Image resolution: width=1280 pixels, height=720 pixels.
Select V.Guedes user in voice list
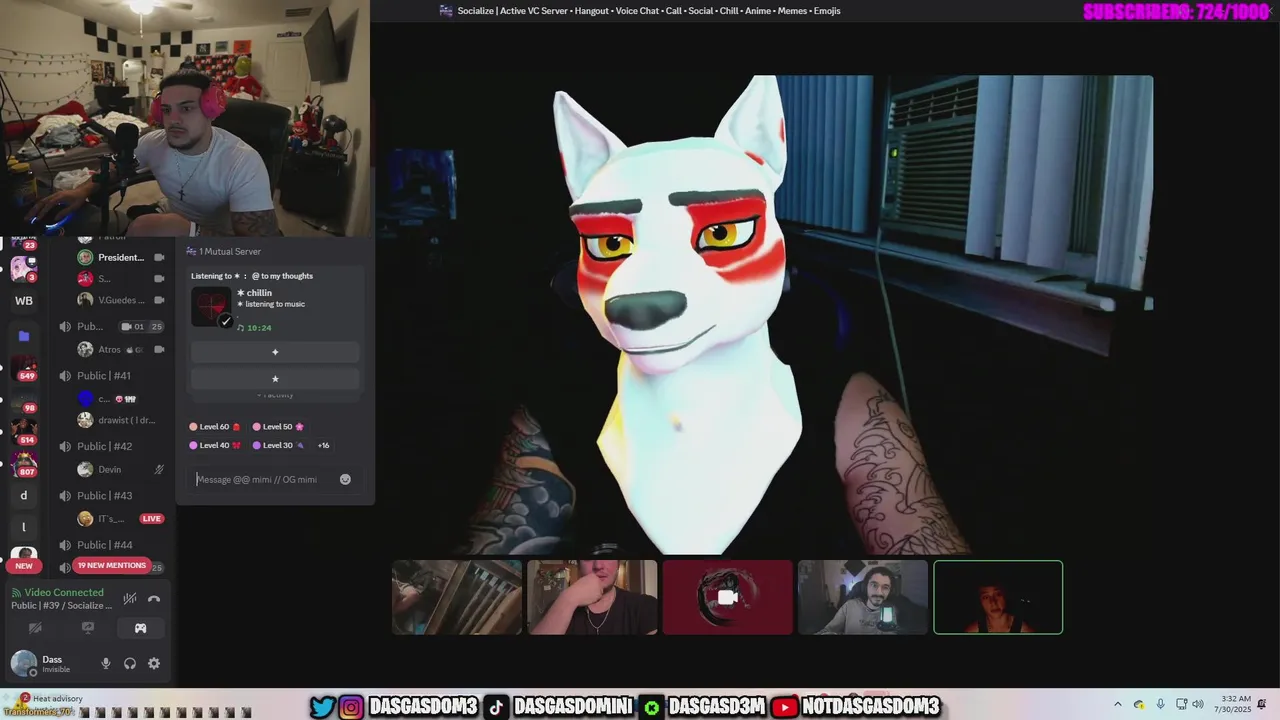pos(120,300)
